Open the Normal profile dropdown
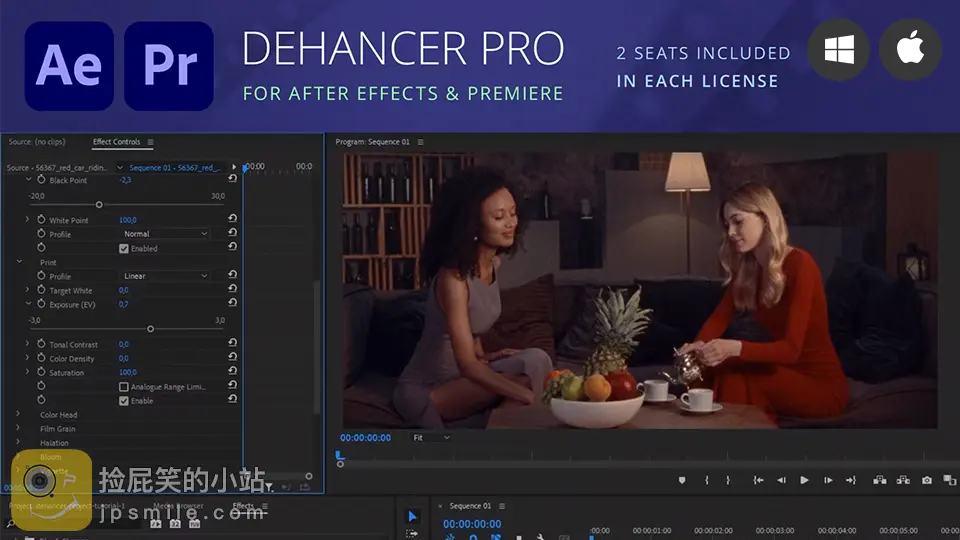Image resolution: width=960 pixels, height=540 pixels. pos(165,234)
